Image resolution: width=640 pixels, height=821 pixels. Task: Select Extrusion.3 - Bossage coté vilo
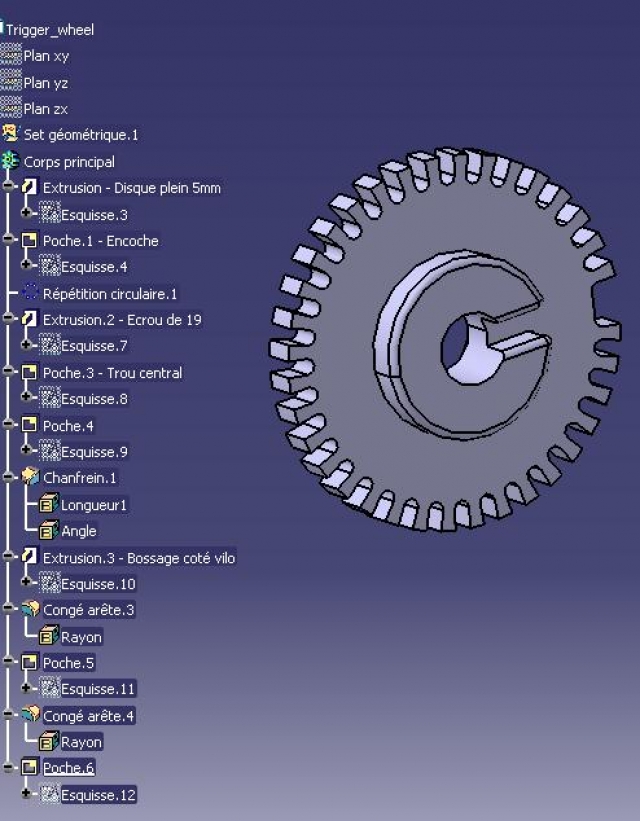138,558
